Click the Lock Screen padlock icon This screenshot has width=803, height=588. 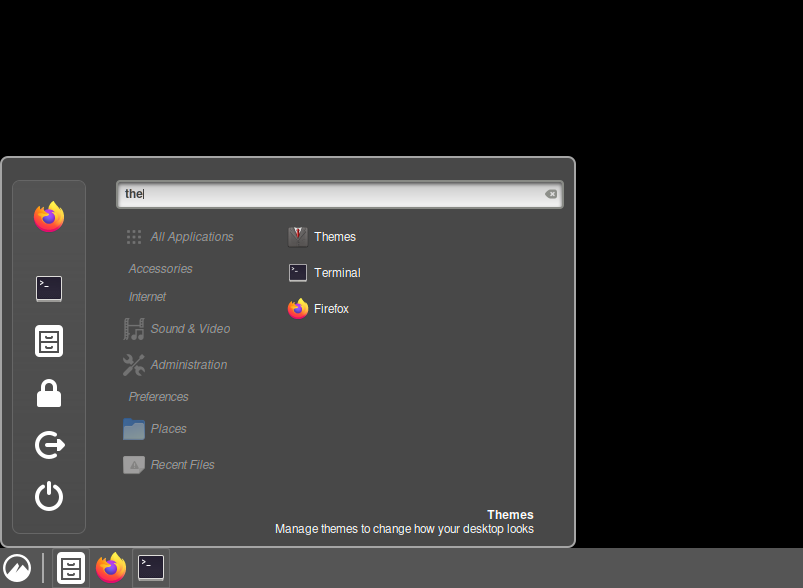49,393
